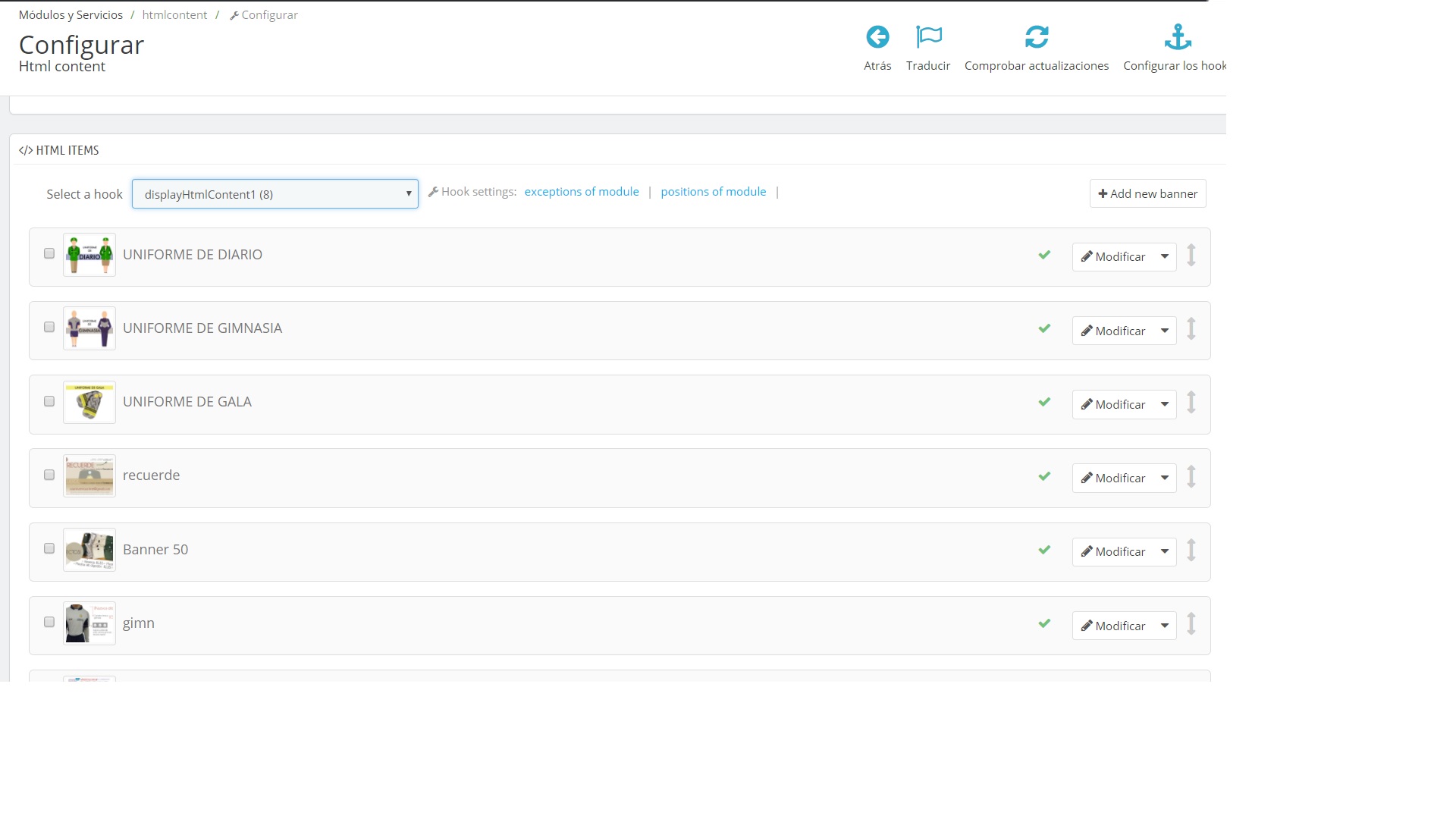
Task: Click the Atrás back arrow icon
Action: (x=877, y=37)
